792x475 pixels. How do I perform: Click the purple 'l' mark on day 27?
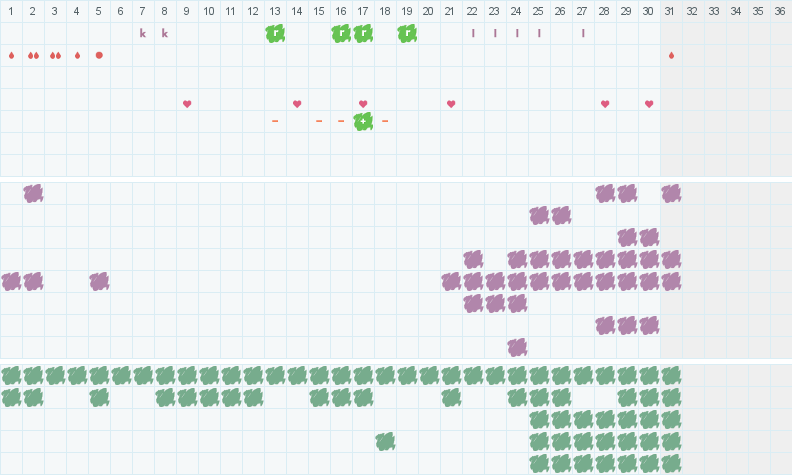click(583, 34)
